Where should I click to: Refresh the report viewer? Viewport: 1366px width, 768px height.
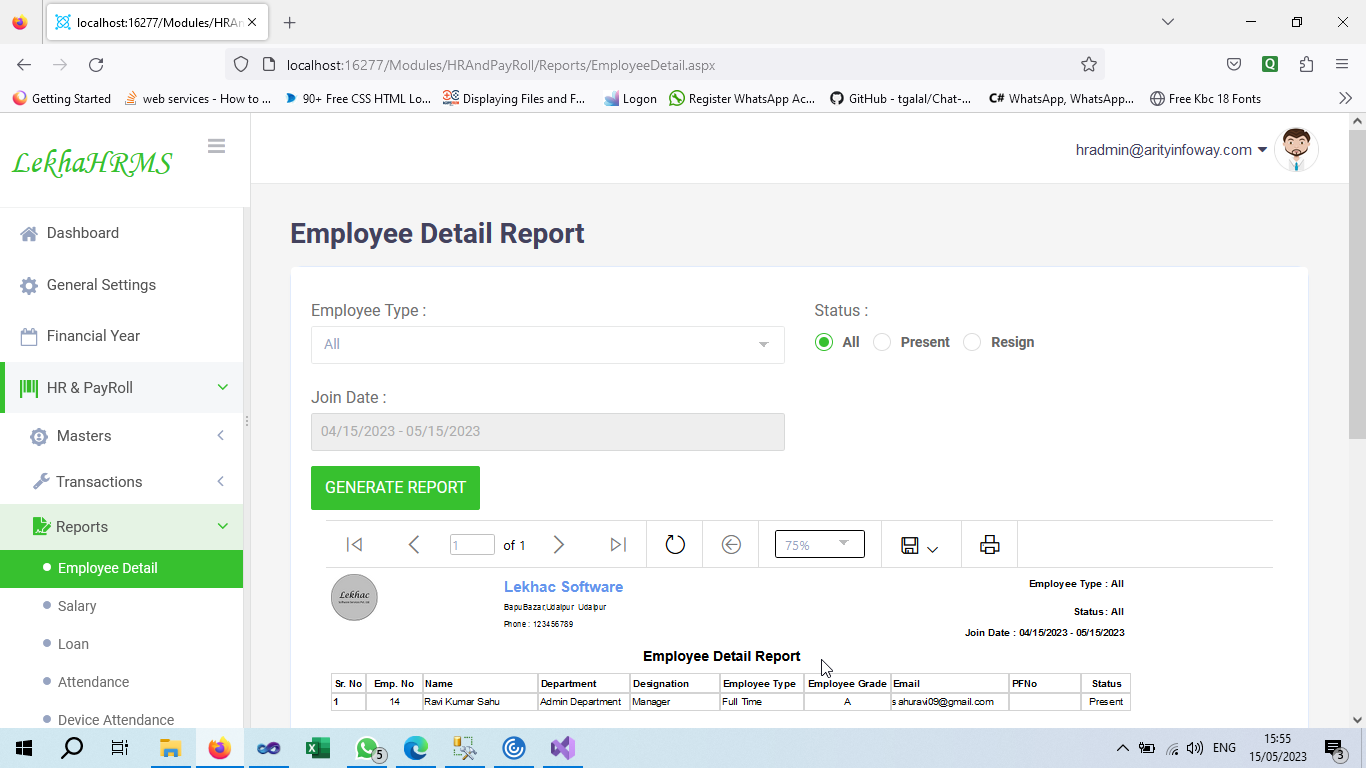(675, 545)
